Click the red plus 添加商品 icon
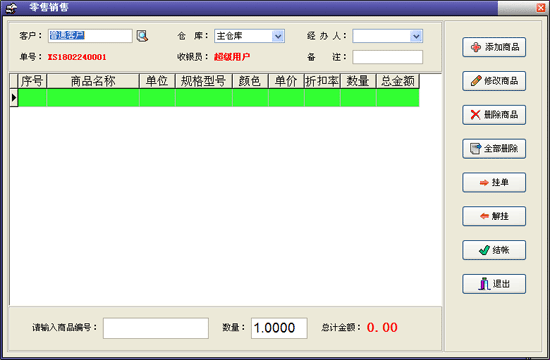 click(476, 47)
